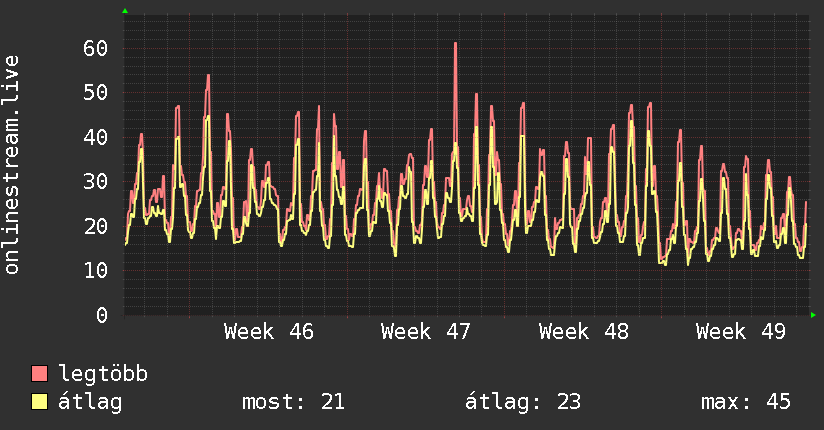Click the pink legtöbb legend swatch
Screen dimensions: 824x430
pyautogui.click(x=39, y=373)
